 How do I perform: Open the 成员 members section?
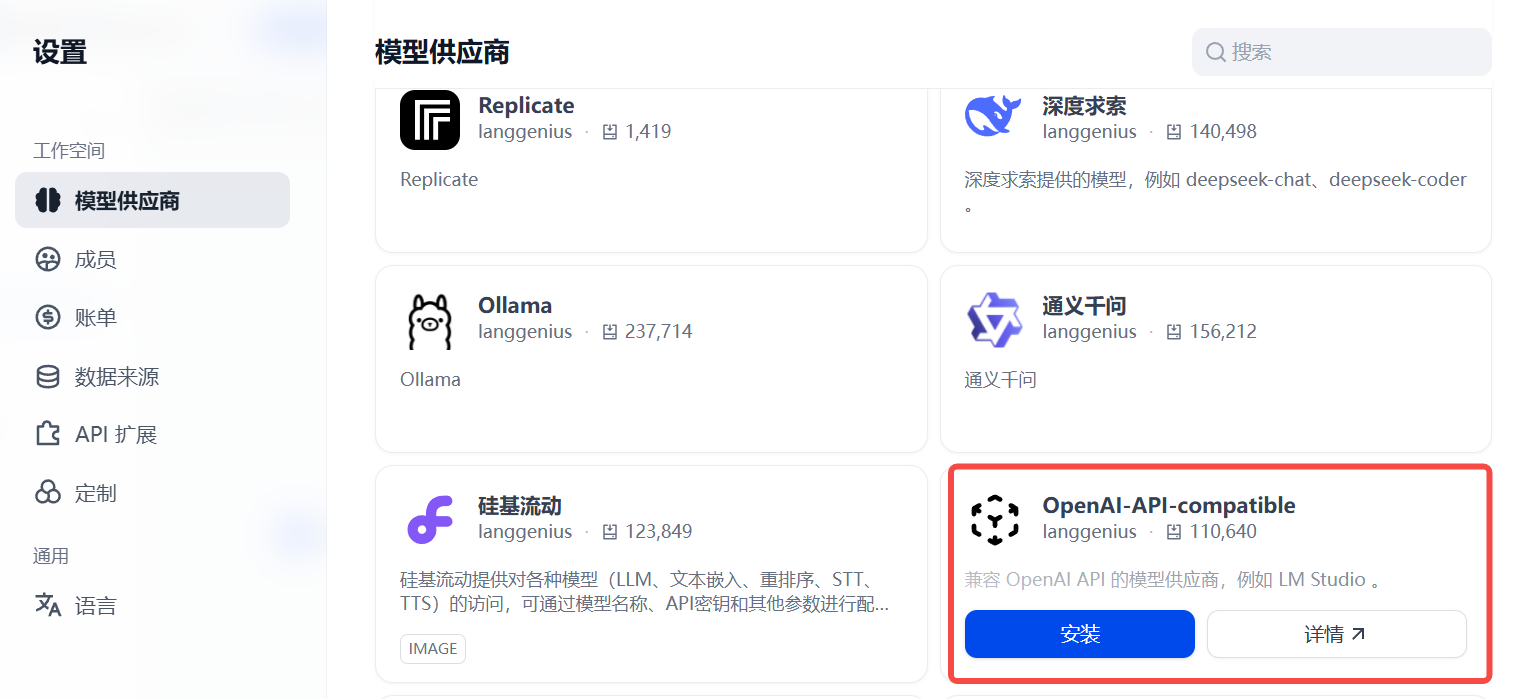click(95, 260)
